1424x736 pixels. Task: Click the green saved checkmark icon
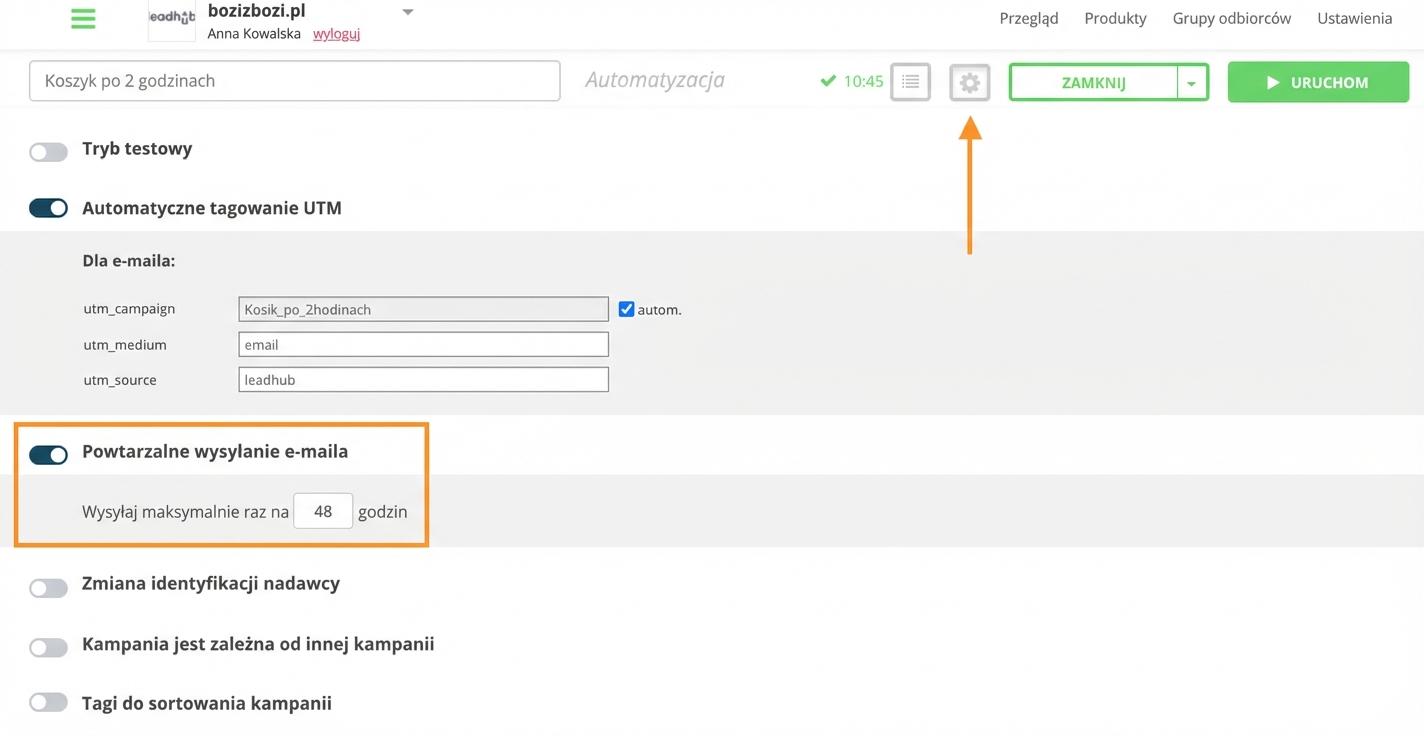pyautogui.click(x=828, y=81)
